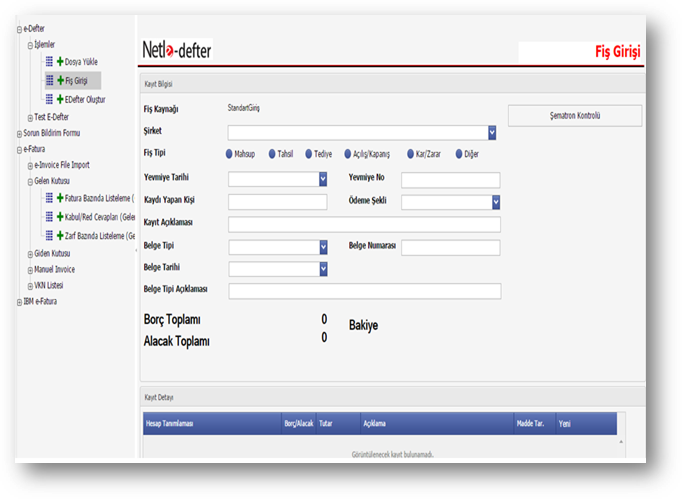Viewport: 682px width, 499px height.
Task: Click the Tutar column header
Action: [338, 424]
